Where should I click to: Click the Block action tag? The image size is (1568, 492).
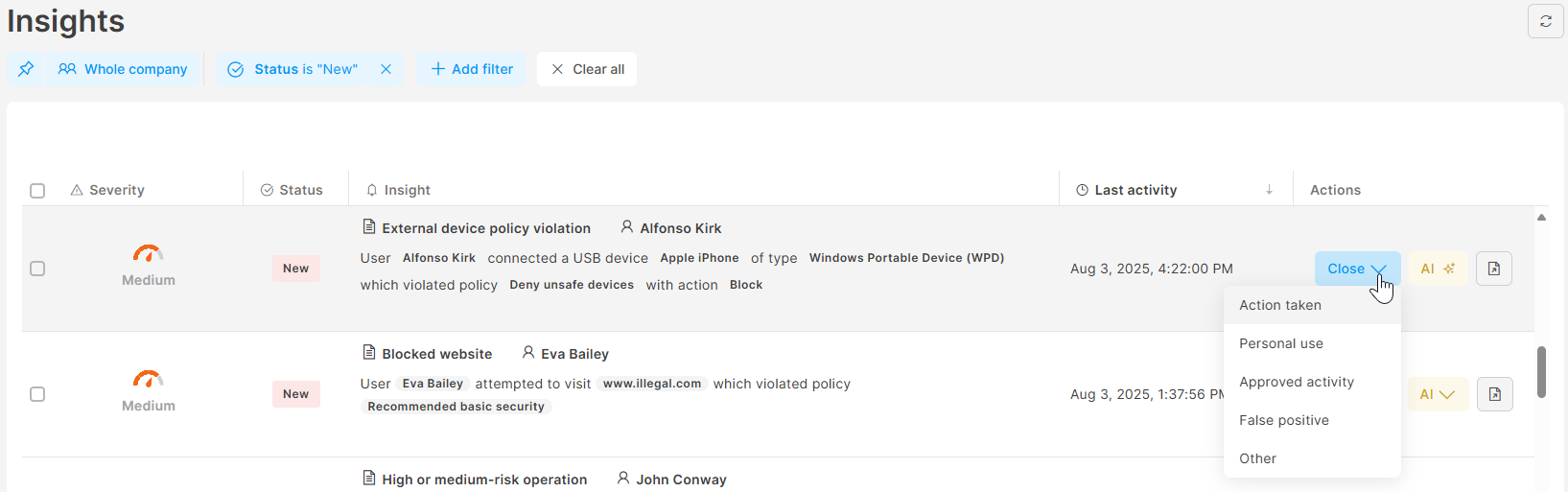746,285
